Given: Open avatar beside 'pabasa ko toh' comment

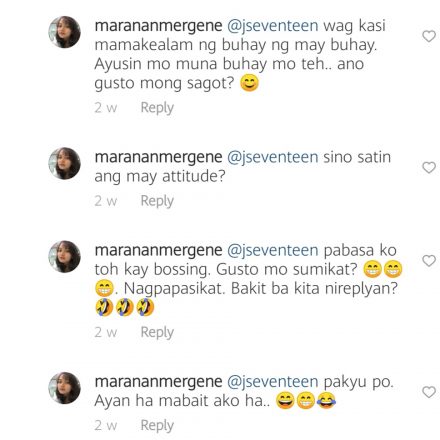Looking at the screenshot, I should (x=65, y=257).
